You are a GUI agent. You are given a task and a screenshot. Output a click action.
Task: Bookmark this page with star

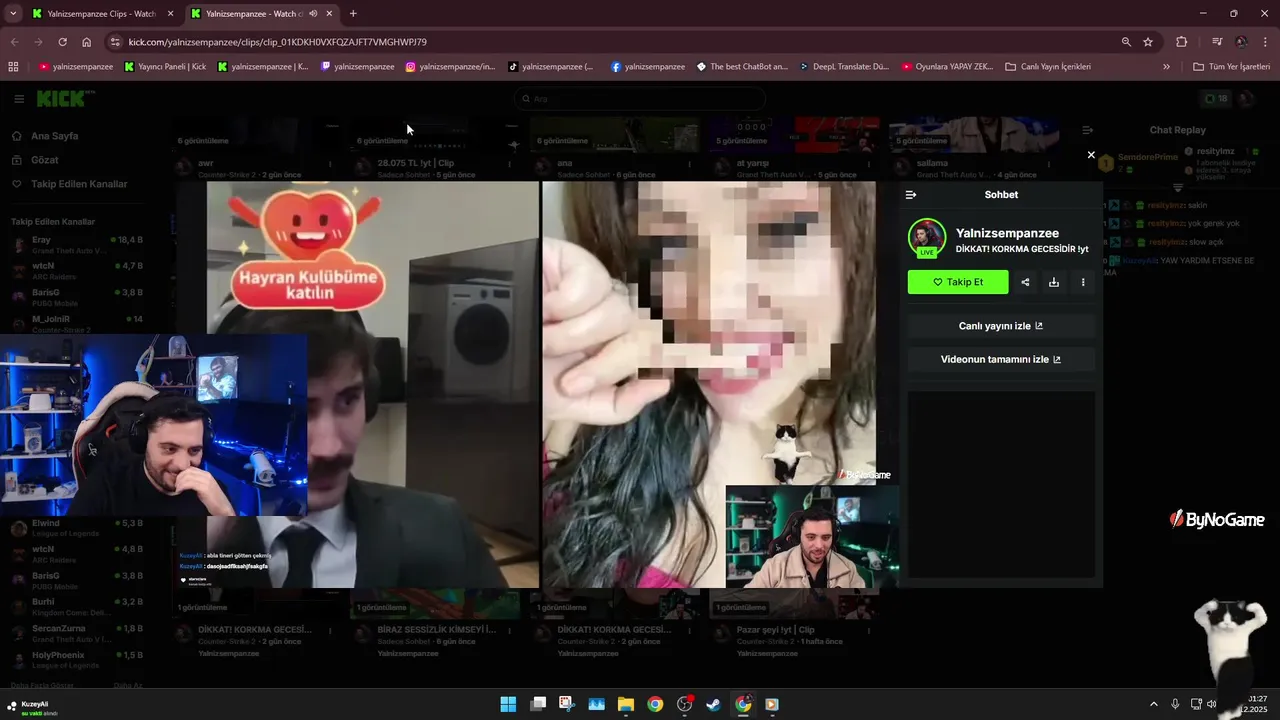pos(1148,42)
